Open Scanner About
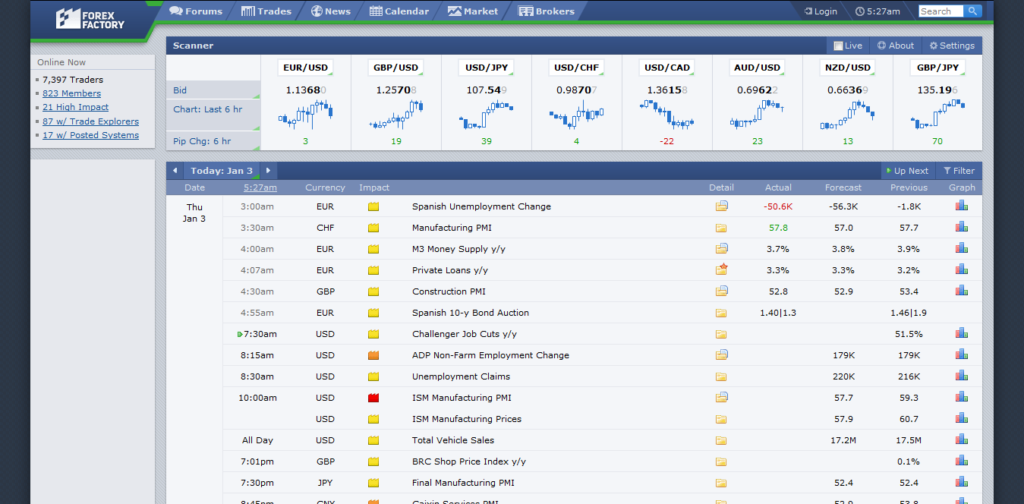This screenshot has height=504, width=1024. (895, 46)
